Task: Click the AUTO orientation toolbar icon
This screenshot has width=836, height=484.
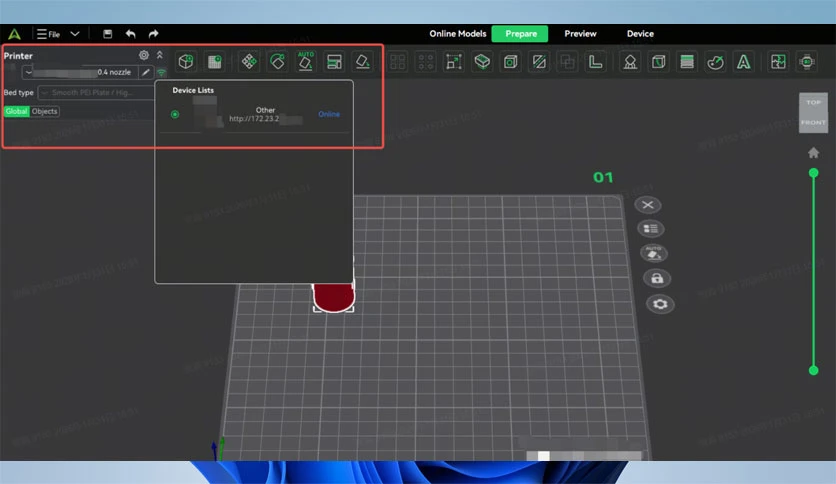Action: click(x=306, y=62)
